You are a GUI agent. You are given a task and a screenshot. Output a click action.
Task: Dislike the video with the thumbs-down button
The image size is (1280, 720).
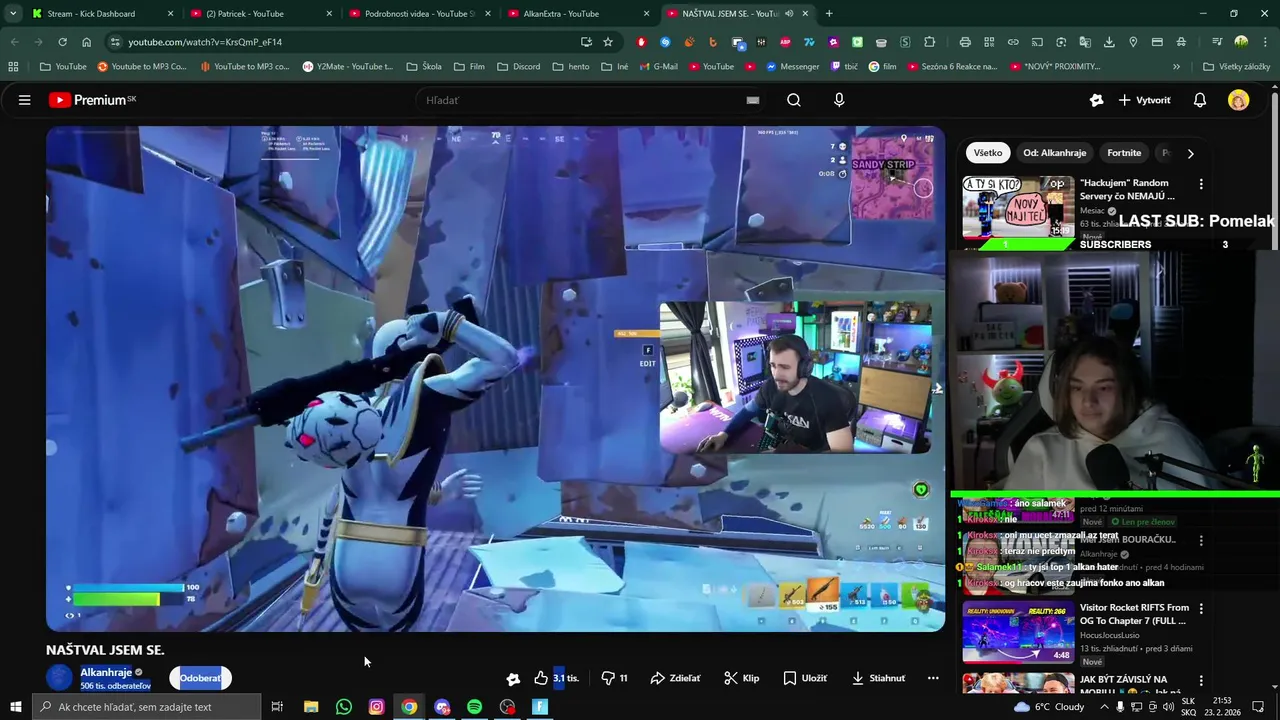pos(614,678)
